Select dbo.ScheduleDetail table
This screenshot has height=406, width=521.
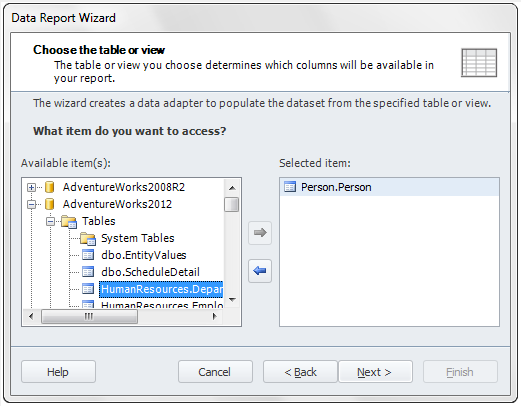[150, 272]
